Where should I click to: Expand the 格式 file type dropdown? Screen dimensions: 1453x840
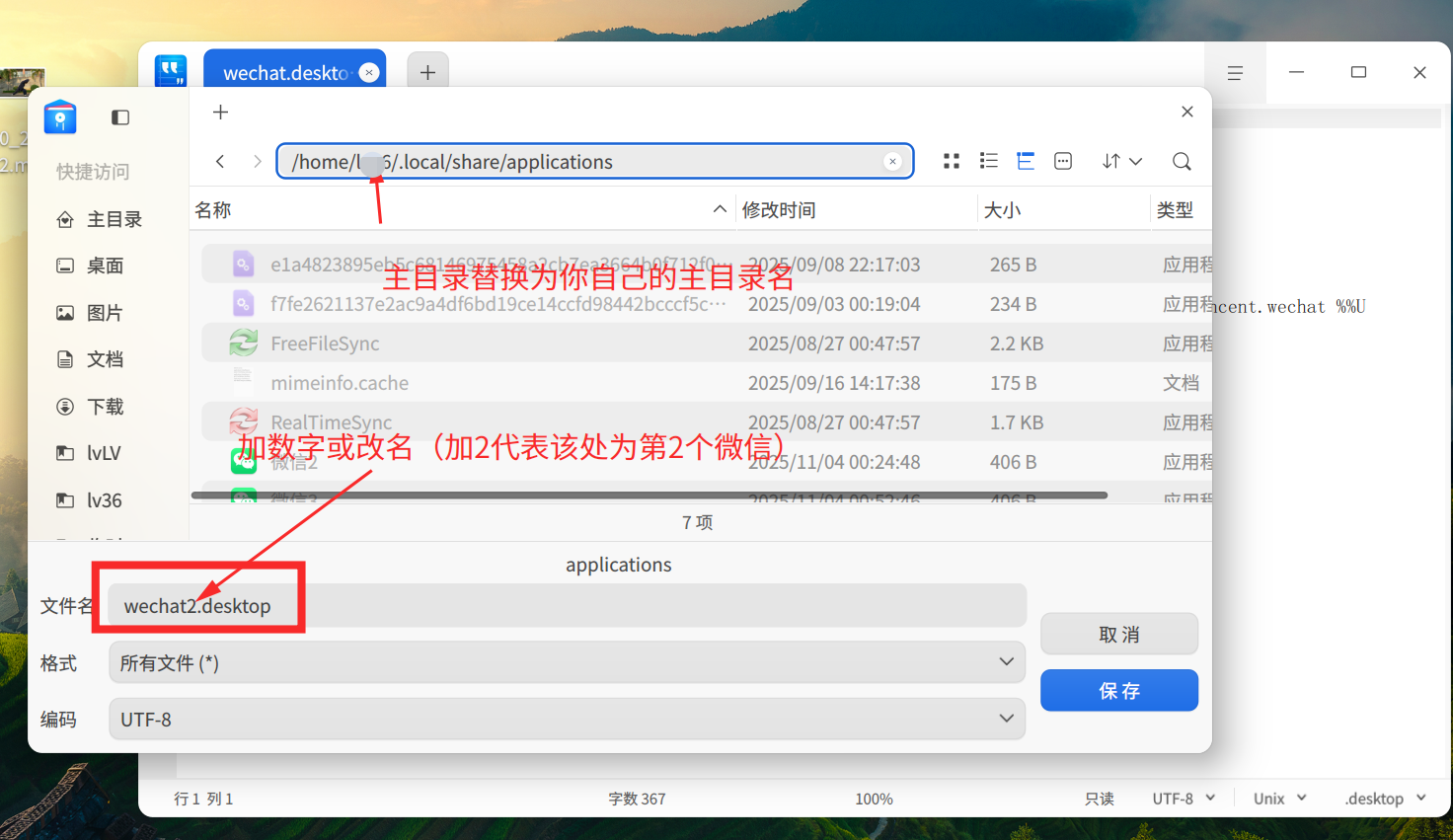point(567,662)
